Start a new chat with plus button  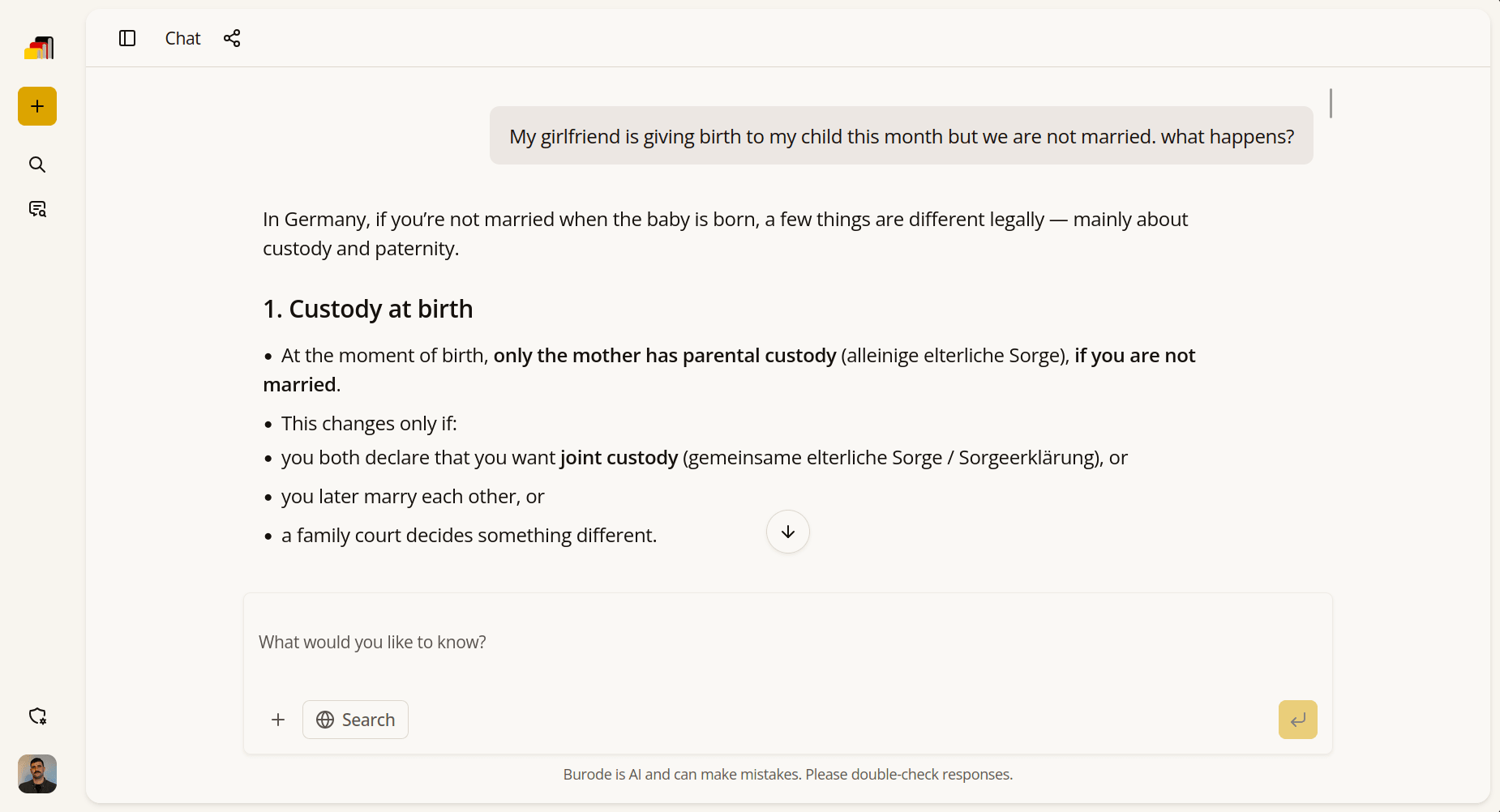[x=37, y=106]
